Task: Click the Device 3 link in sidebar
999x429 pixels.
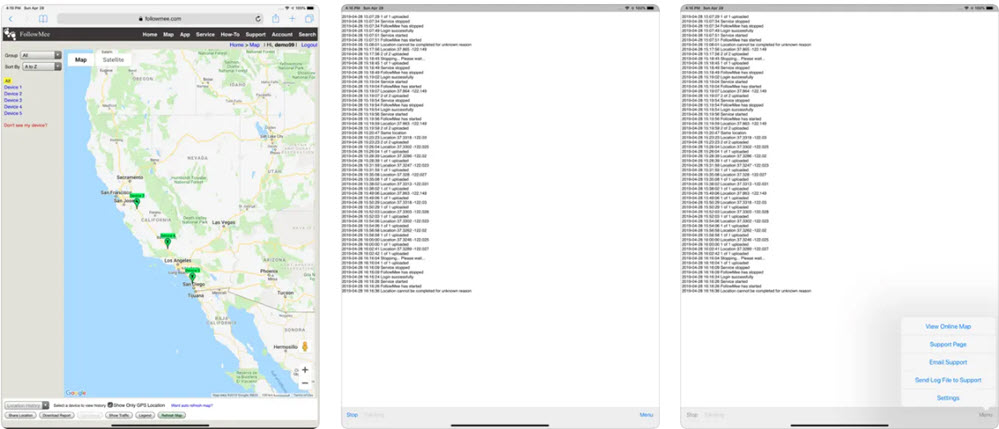Action: [12, 99]
